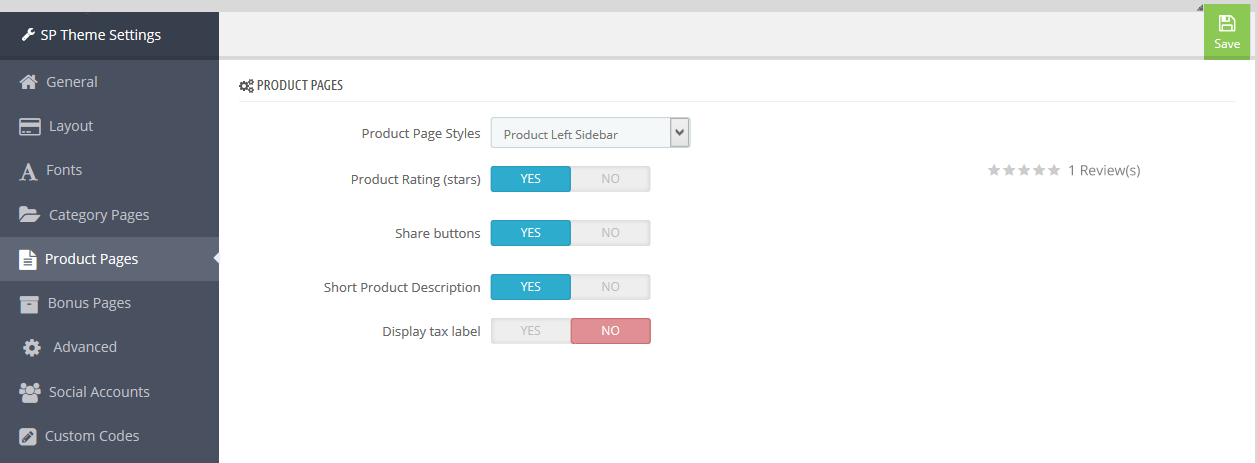Click the document icon for Product Pages
The image size is (1257, 463).
tap(28, 259)
